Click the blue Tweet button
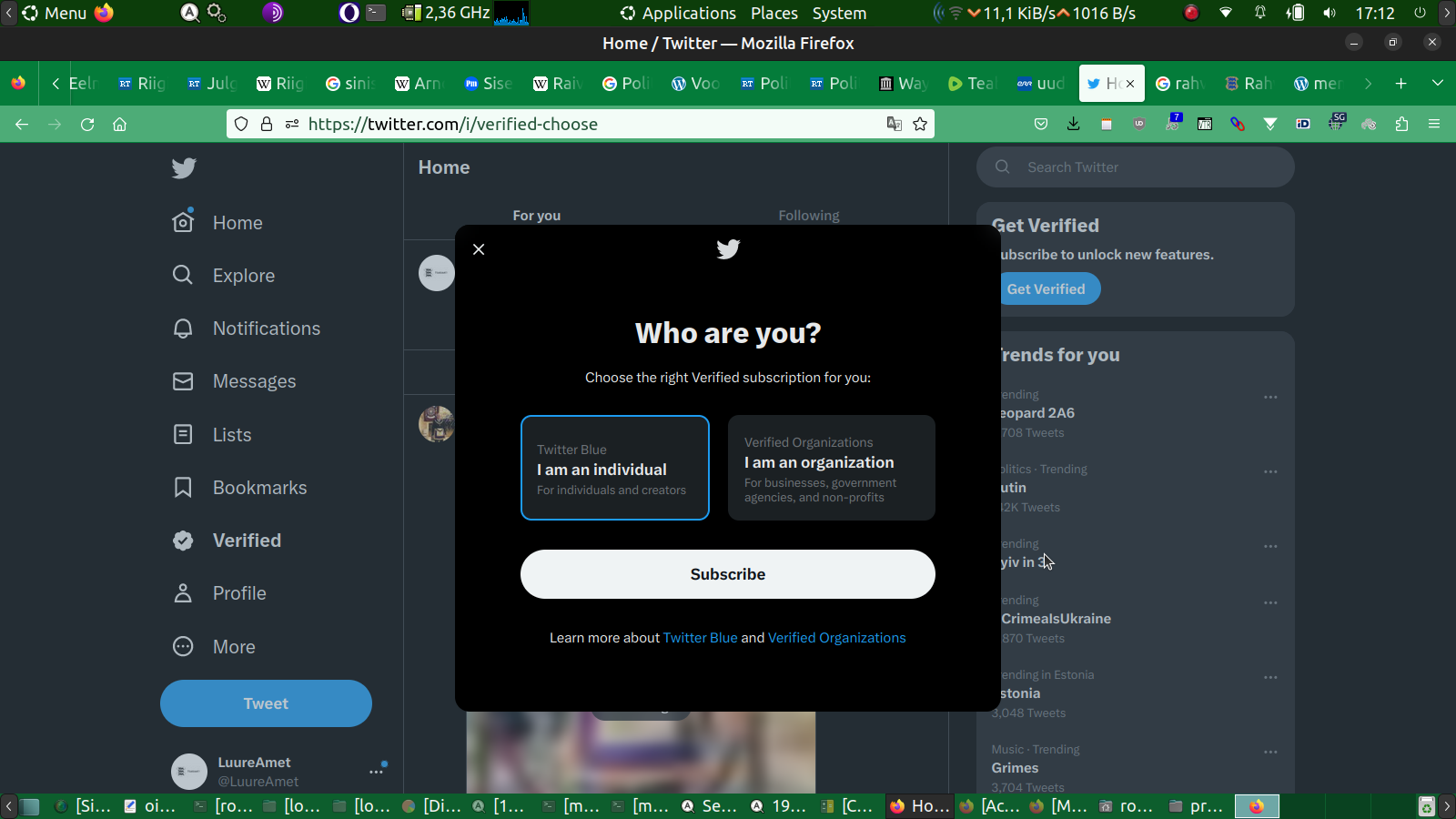The width and height of the screenshot is (1456, 819). point(266,703)
